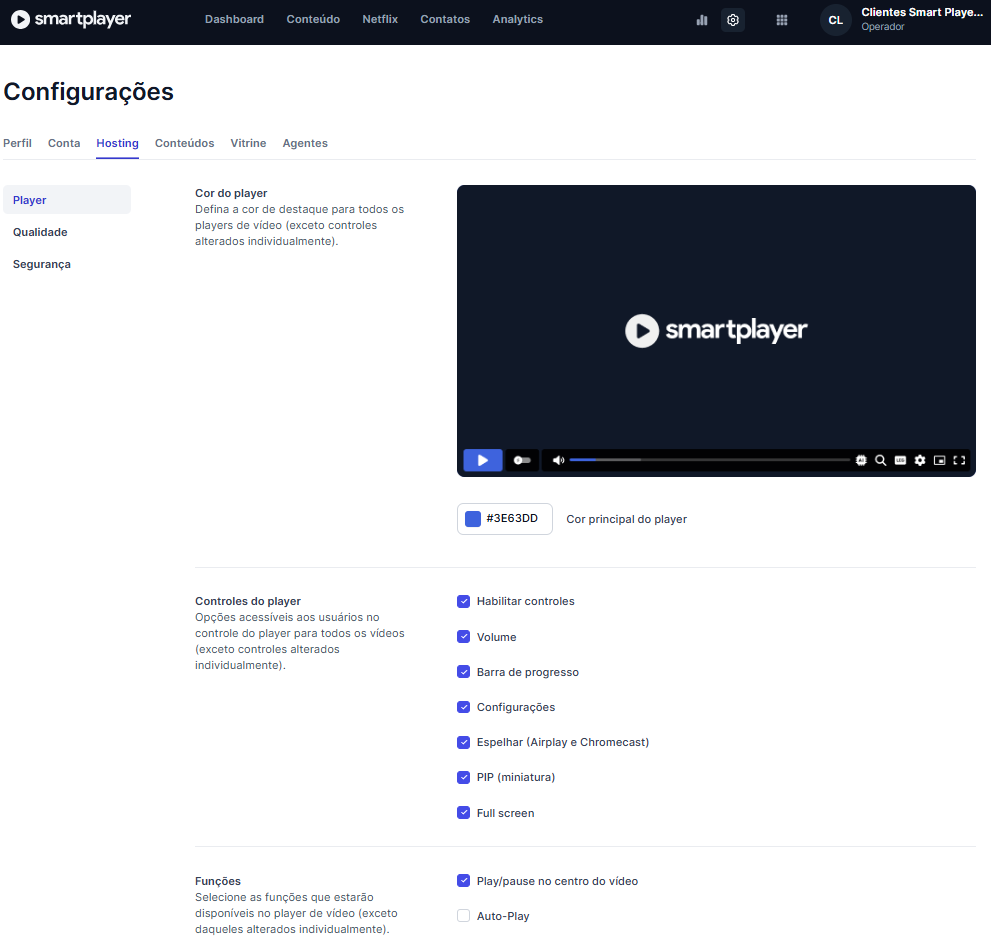This screenshot has height=940, width=991.
Task: Click the 'Controles do player' heading
Action: [x=248, y=601]
